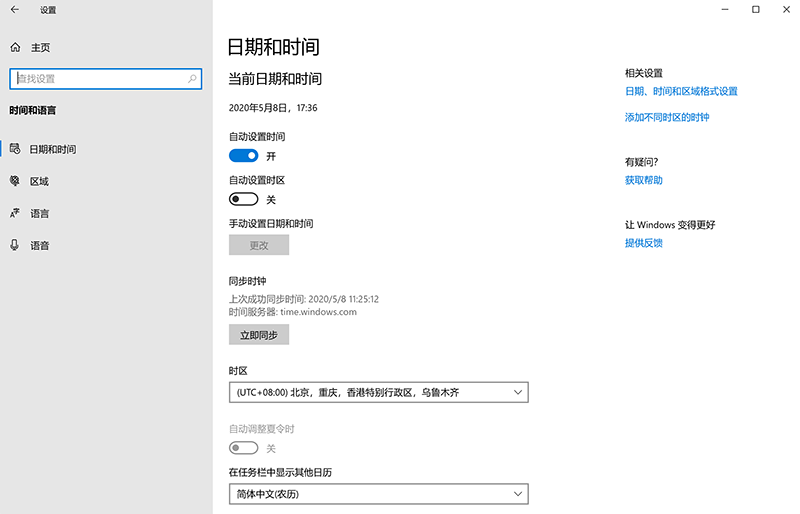Turn off 自动设置时间 toggle
The image size is (800, 514).
click(244, 156)
